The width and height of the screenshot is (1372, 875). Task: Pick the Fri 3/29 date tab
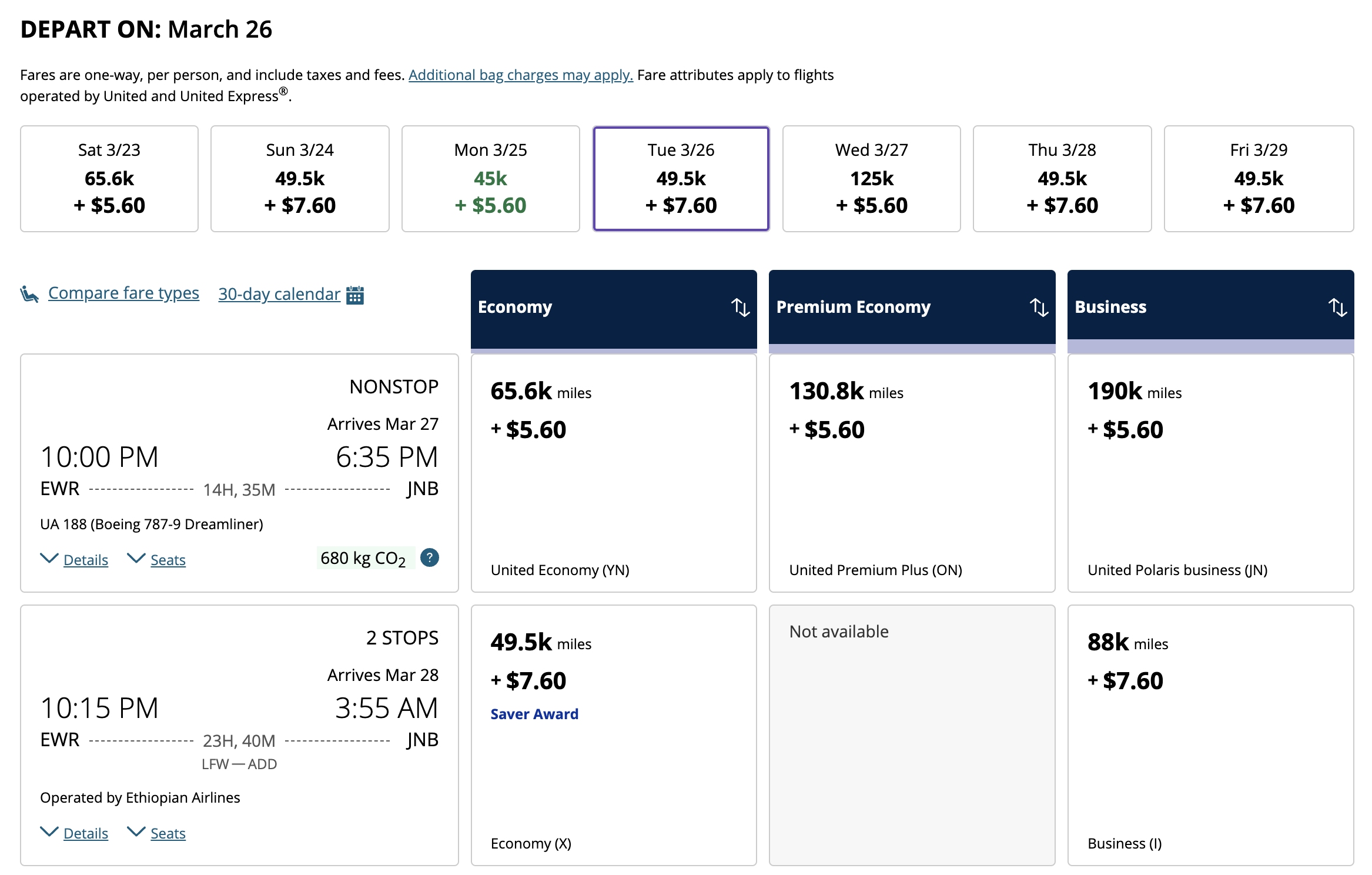click(x=1259, y=179)
